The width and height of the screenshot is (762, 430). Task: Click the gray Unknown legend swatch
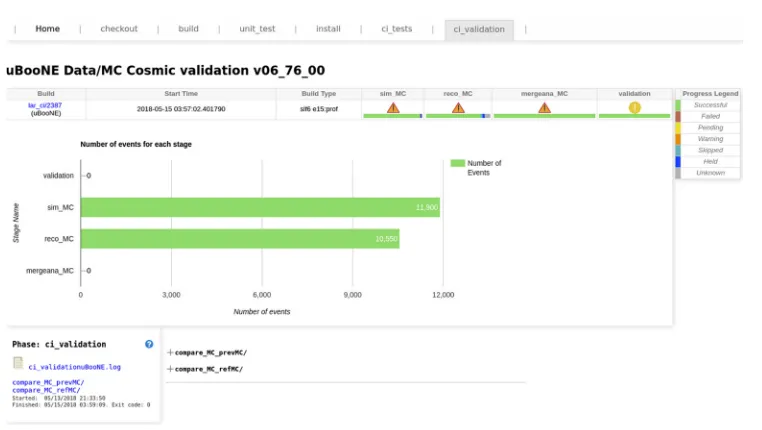click(678, 173)
